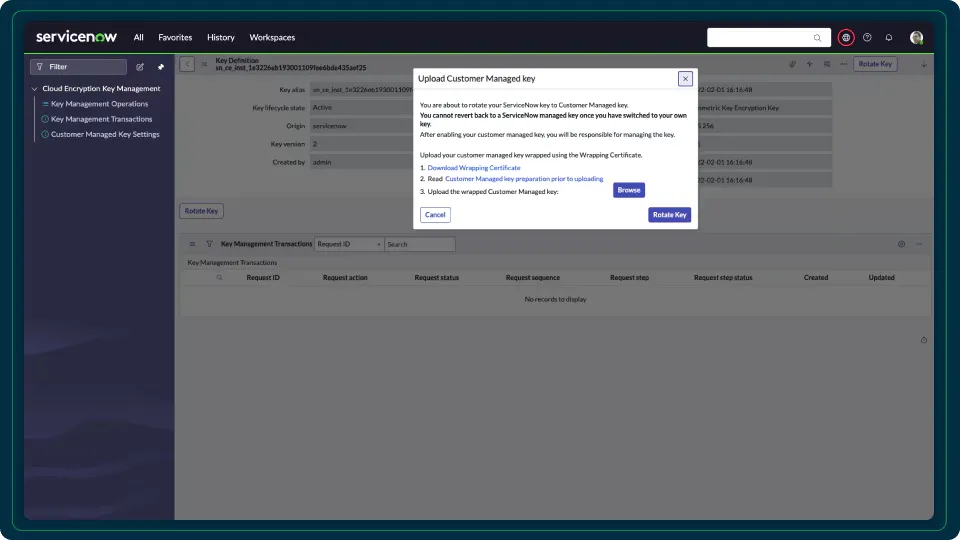Image resolution: width=960 pixels, height=540 pixels.
Task: Click the Origin field showing servicenow
Action: 361,126
